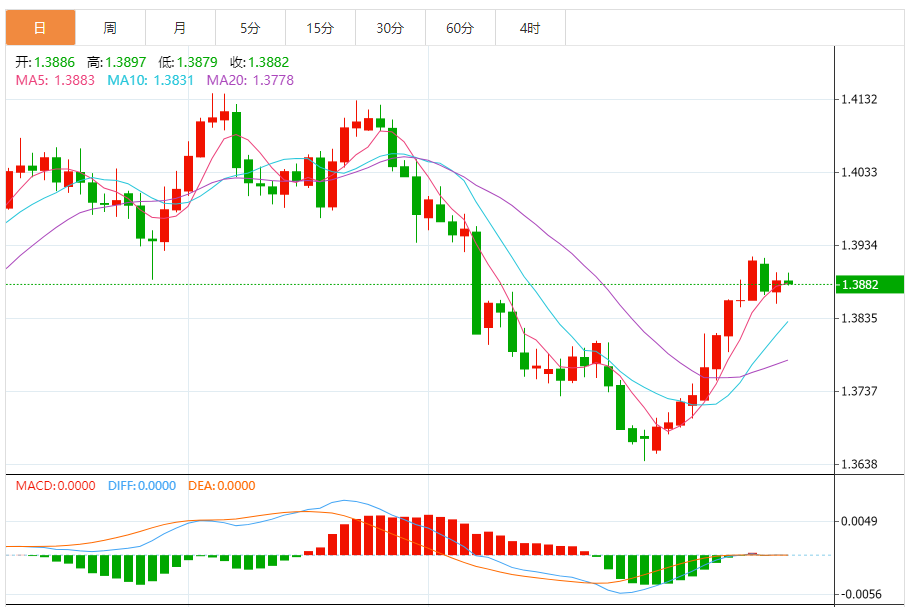The image size is (910, 607).
Task: Switch to the 月 monthly tab
Action: [x=180, y=28]
